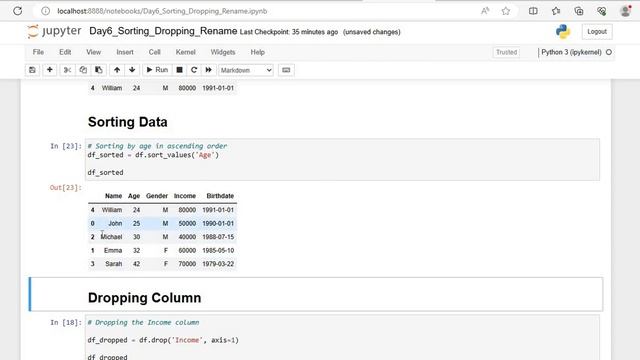Image resolution: width=640 pixels, height=360 pixels.
Task: Click into the df.drop Income code cell
Action: 342,338
